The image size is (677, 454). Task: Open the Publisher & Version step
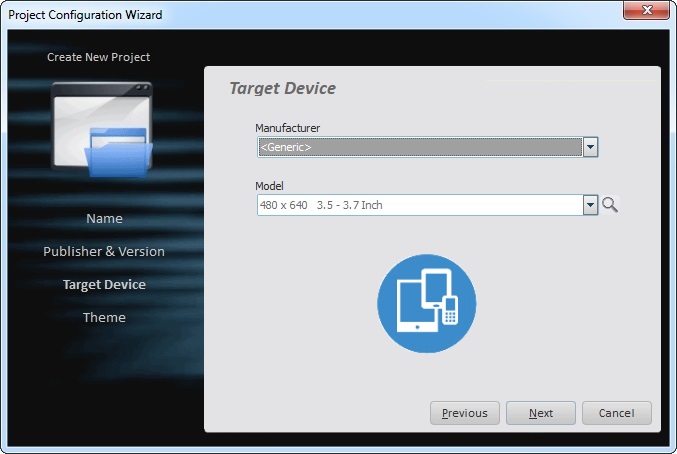click(x=104, y=251)
